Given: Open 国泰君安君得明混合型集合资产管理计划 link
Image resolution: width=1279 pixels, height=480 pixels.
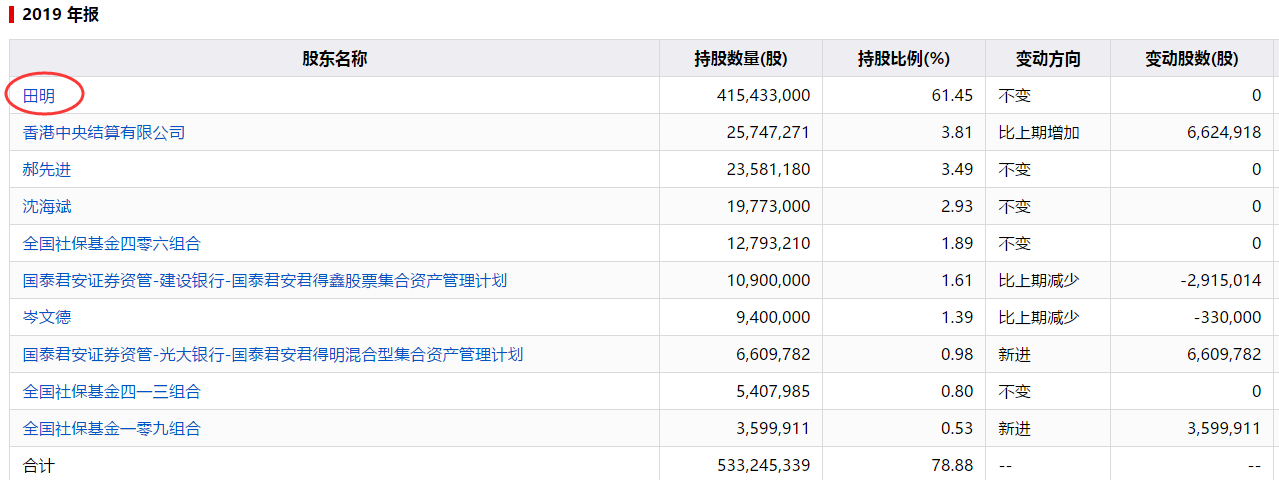Looking at the screenshot, I should 273,354.
